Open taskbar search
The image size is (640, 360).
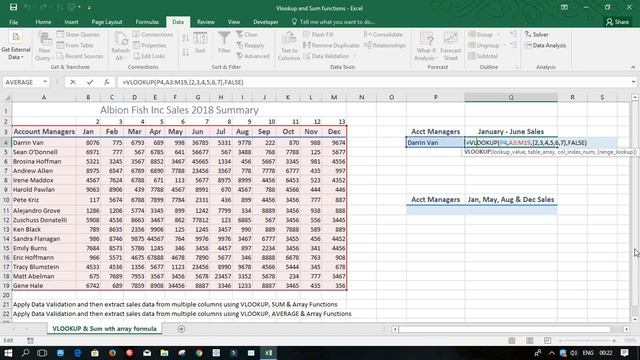click(25, 353)
